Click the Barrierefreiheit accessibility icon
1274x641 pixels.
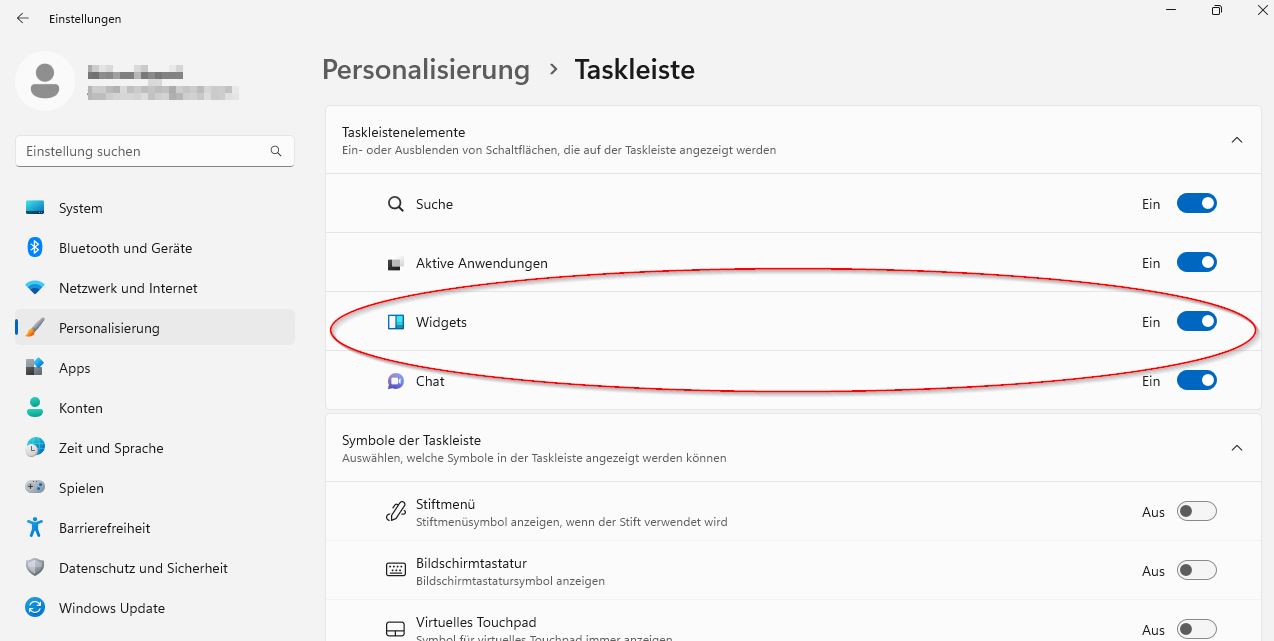click(35, 528)
